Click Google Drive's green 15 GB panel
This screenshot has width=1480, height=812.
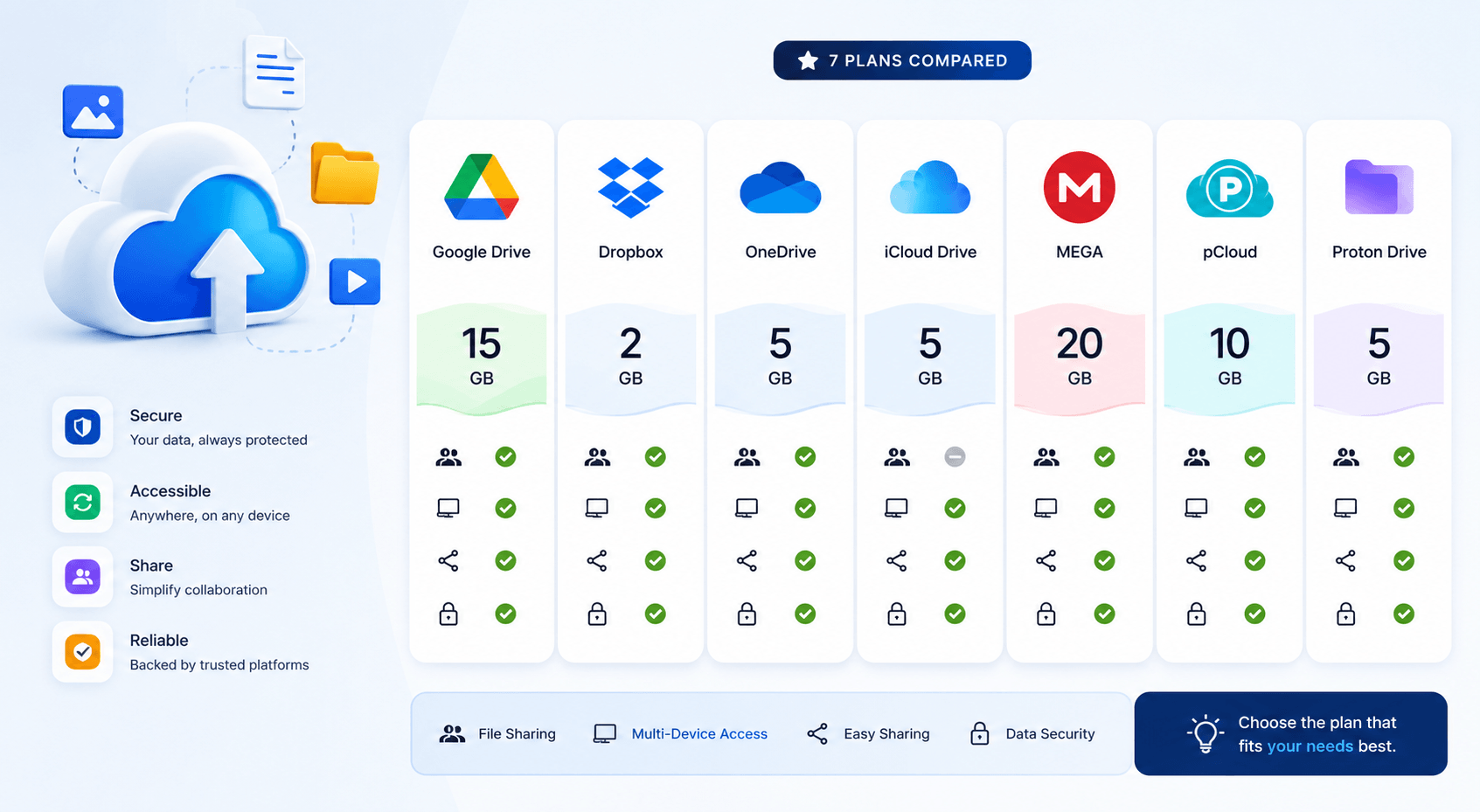[x=482, y=358]
